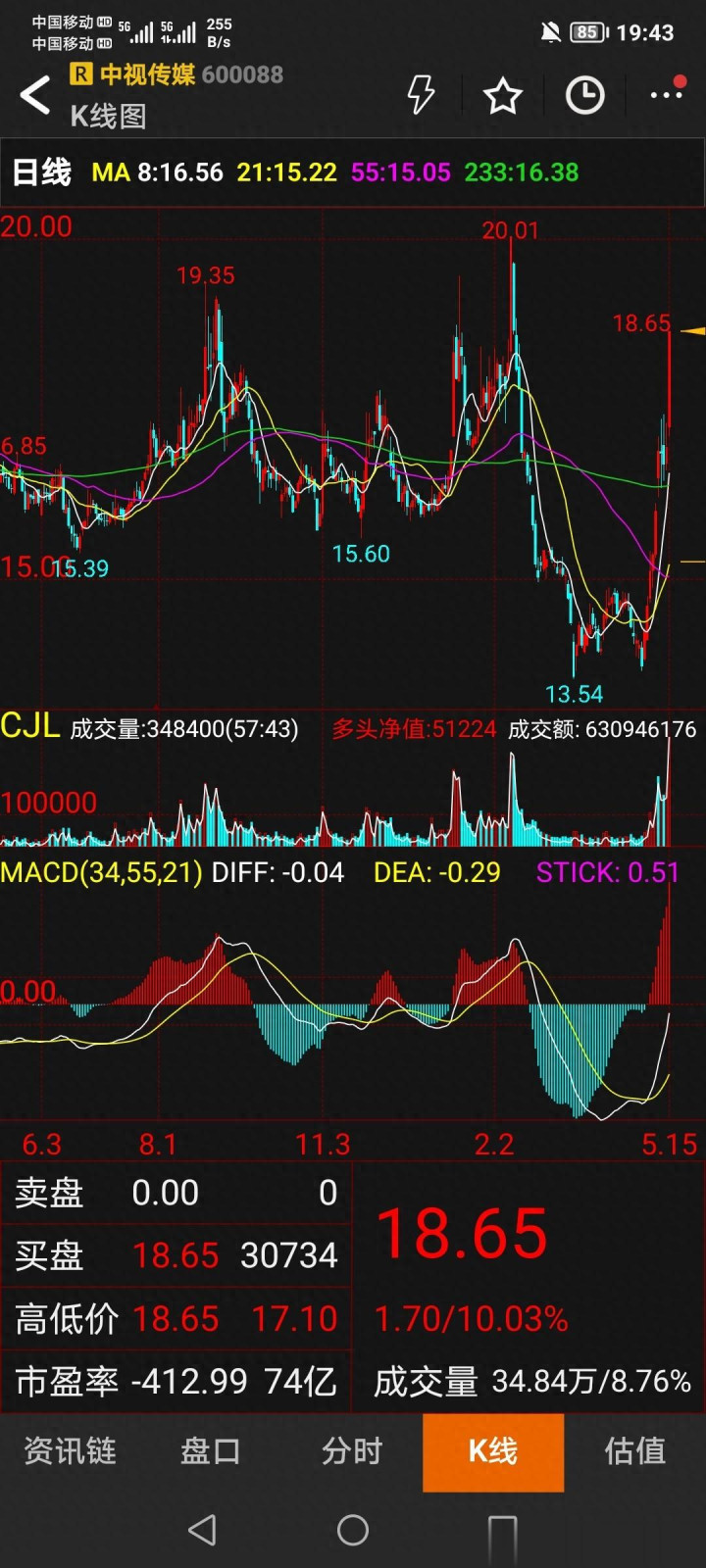706x1568 pixels.
Task: Tap the 18.65 chart price label
Action: point(641,323)
